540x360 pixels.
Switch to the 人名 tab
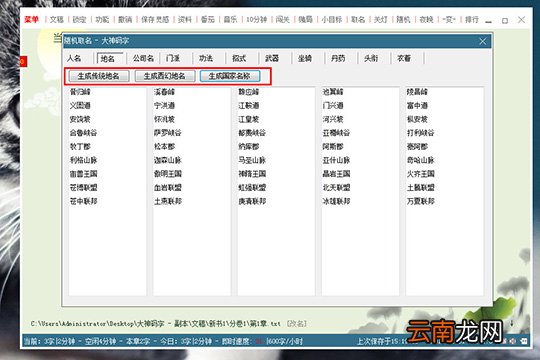point(74,58)
